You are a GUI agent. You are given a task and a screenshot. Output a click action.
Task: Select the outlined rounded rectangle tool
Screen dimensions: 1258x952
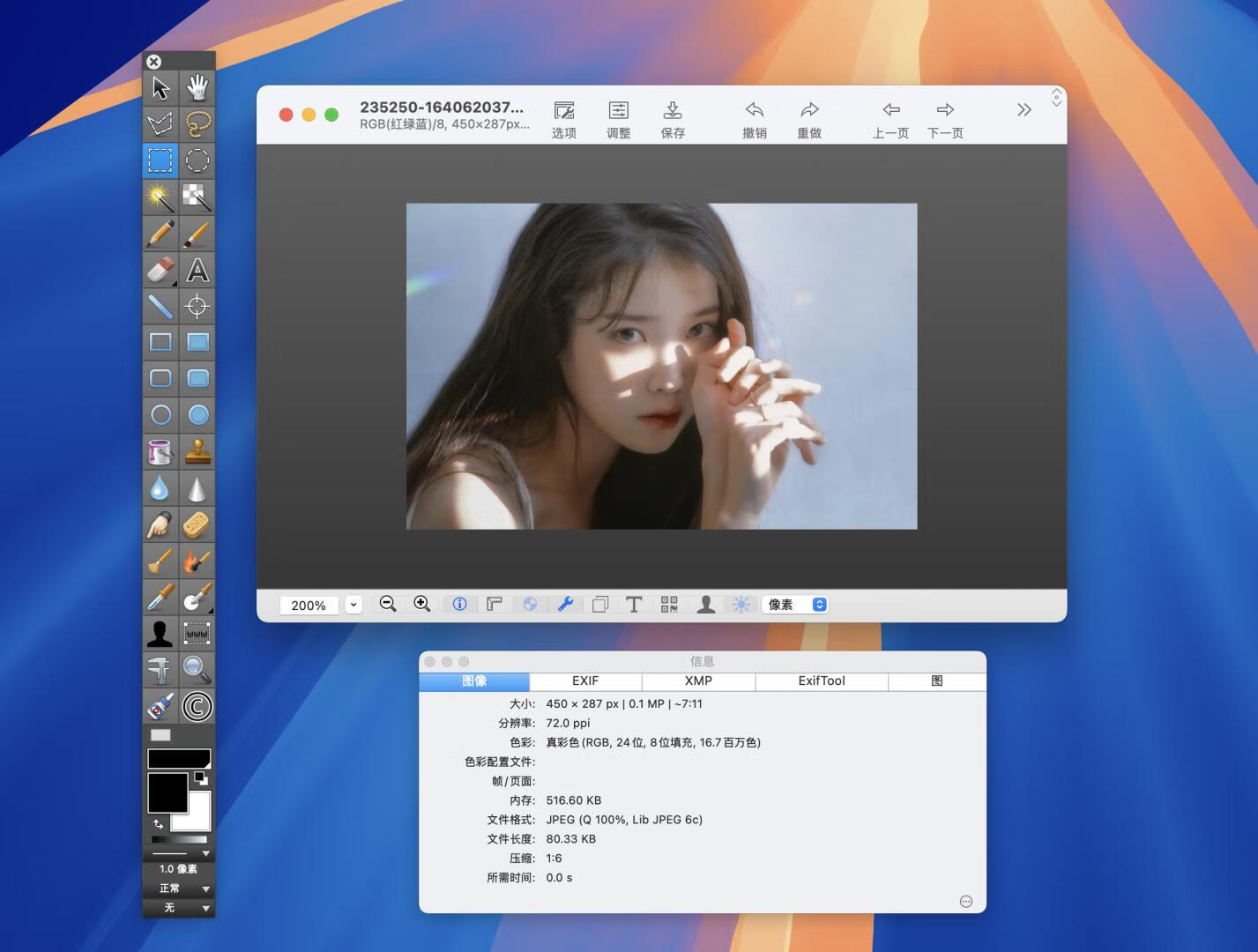coord(160,378)
